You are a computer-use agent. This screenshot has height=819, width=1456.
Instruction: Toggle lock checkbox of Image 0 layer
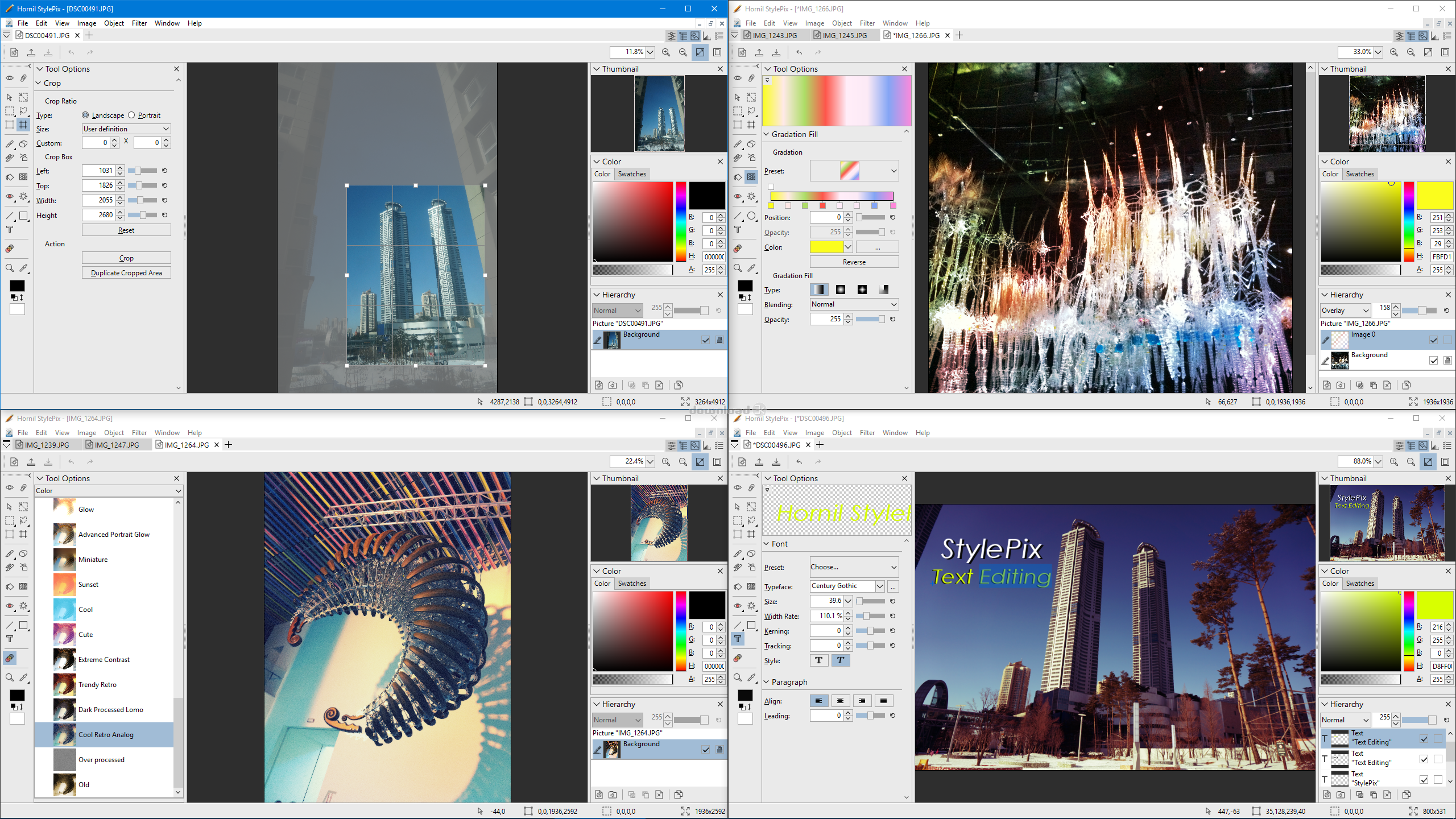(1447, 340)
